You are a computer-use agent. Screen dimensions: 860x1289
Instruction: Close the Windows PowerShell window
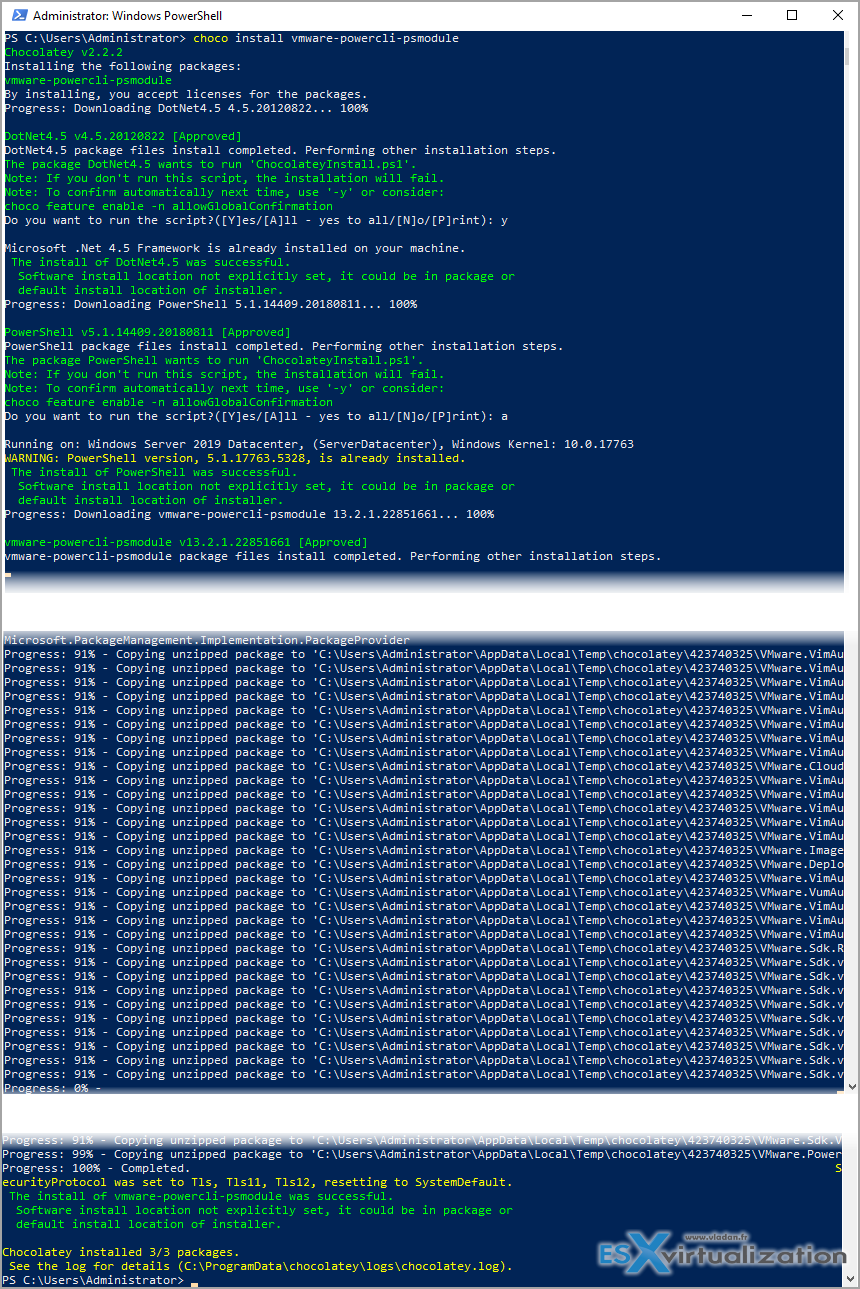[x=837, y=16]
